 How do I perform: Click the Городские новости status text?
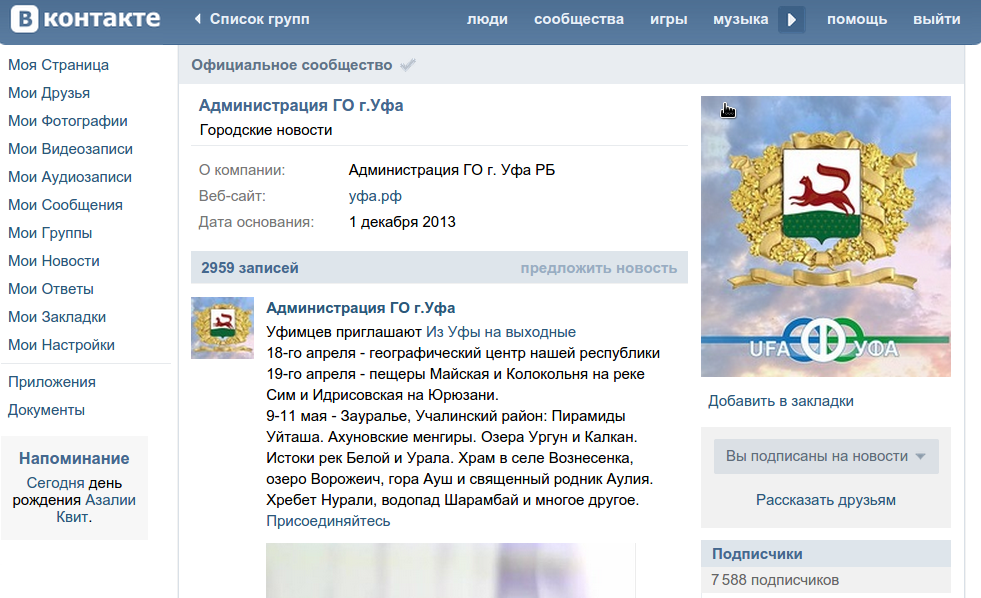tap(266, 130)
